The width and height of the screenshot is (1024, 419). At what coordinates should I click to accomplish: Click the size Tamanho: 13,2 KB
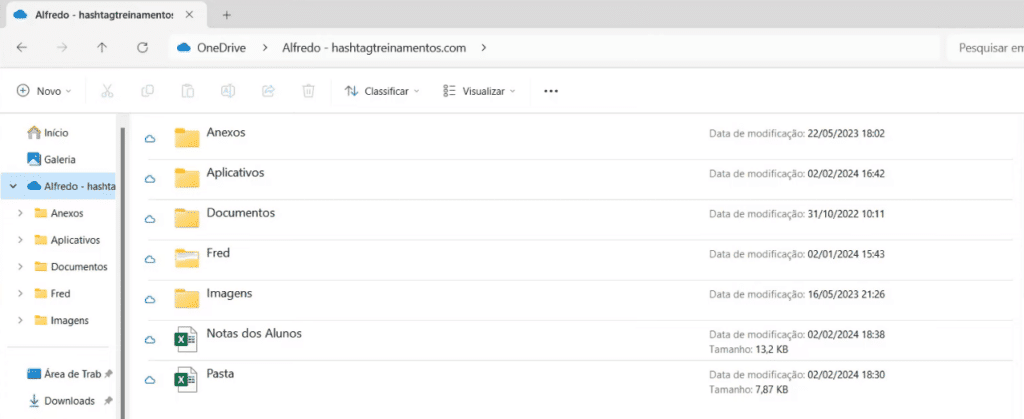748,349
